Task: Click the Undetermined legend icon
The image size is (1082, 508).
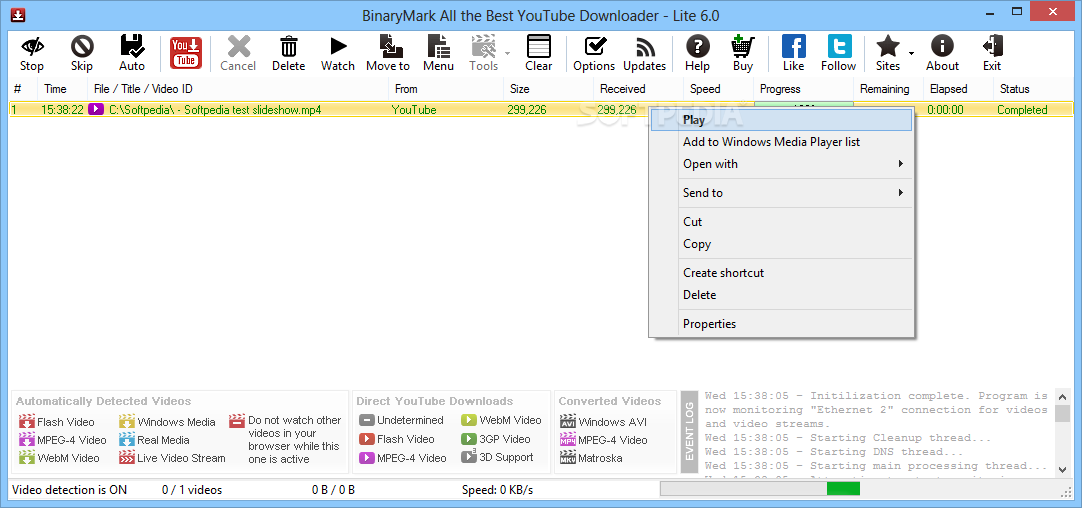Action: coord(366,420)
